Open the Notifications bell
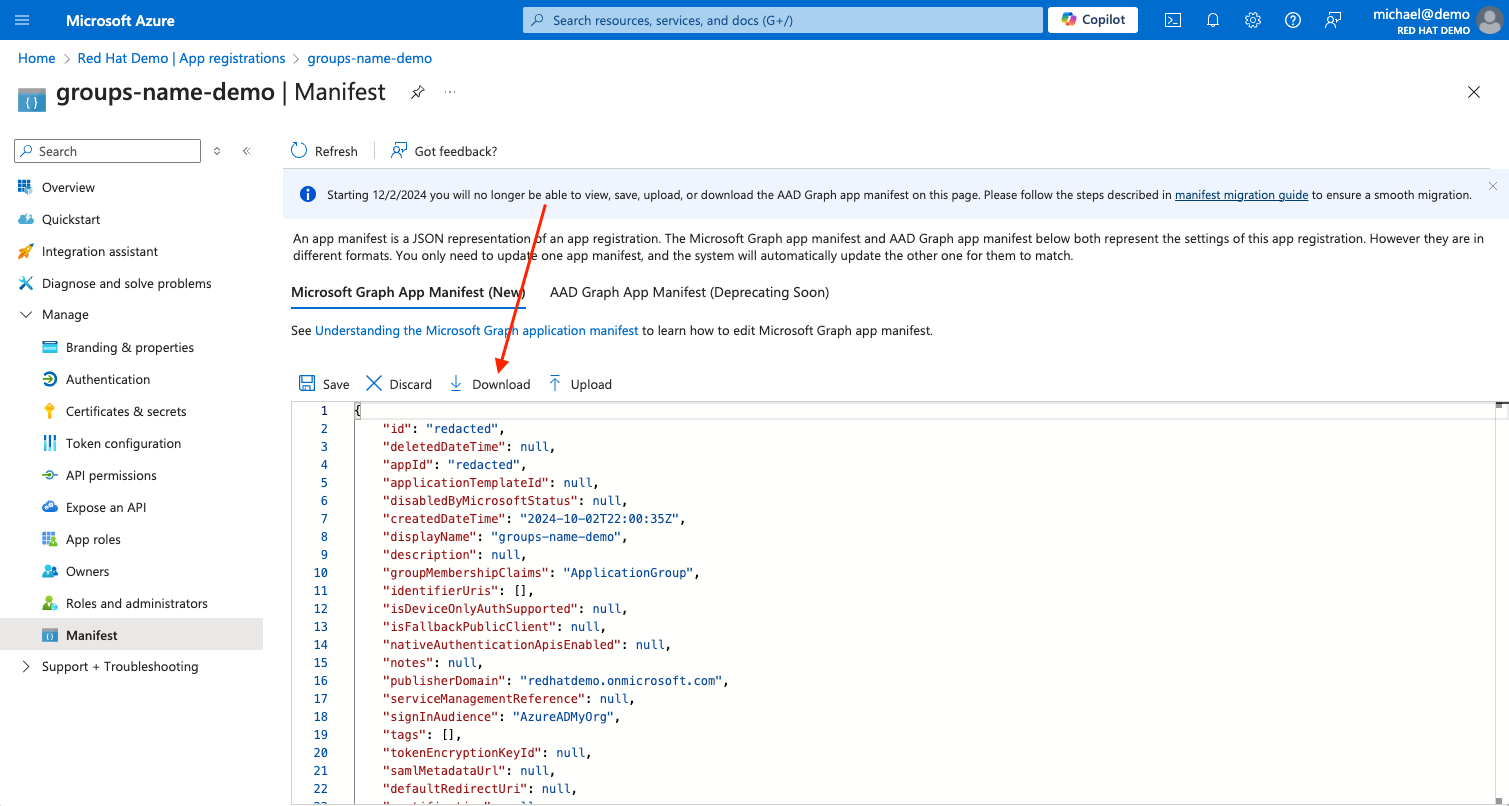 [x=1212, y=19]
